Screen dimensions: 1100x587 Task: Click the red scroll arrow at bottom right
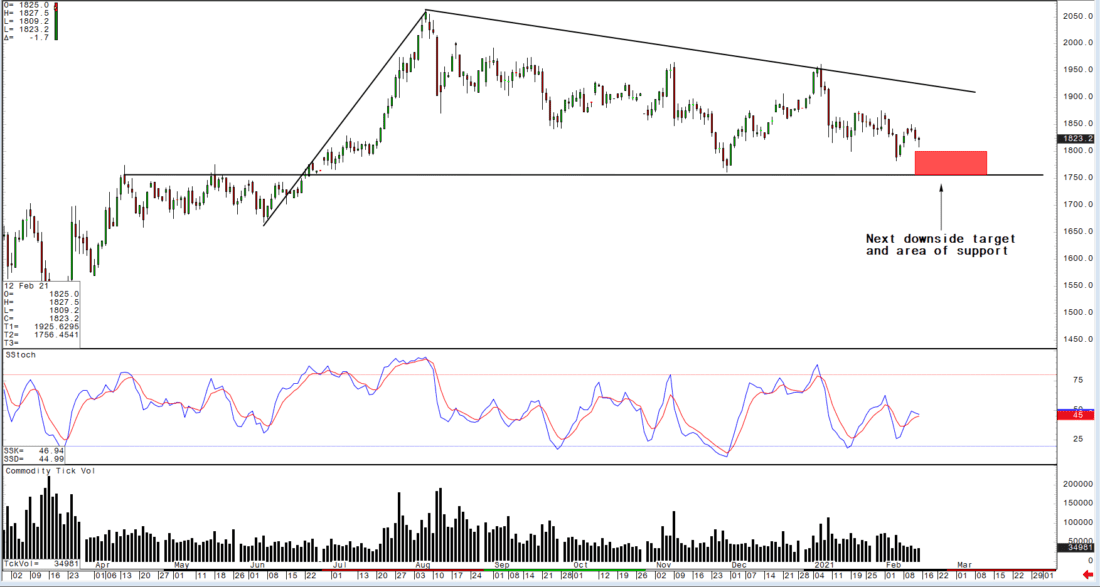pos(1088,574)
